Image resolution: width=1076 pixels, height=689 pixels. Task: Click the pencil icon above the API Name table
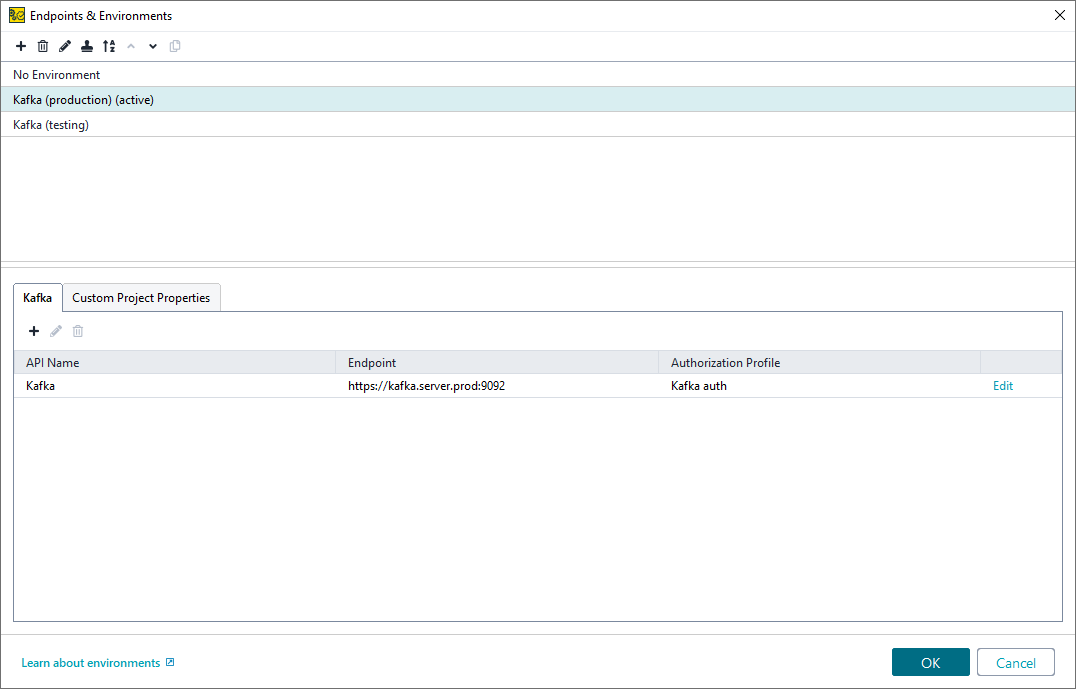(56, 331)
